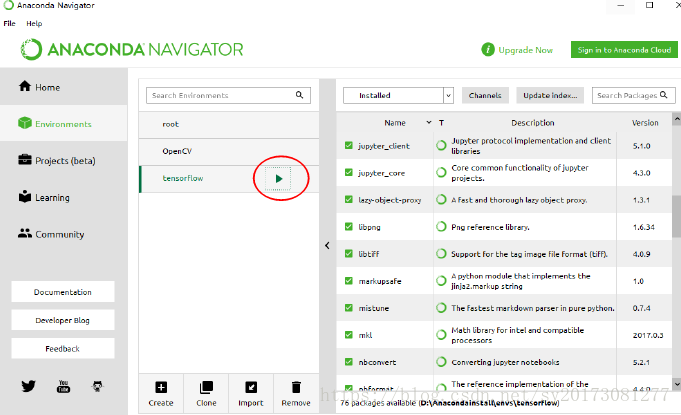Sort packages by Name column arrow

pyautogui.click(x=429, y=122)
